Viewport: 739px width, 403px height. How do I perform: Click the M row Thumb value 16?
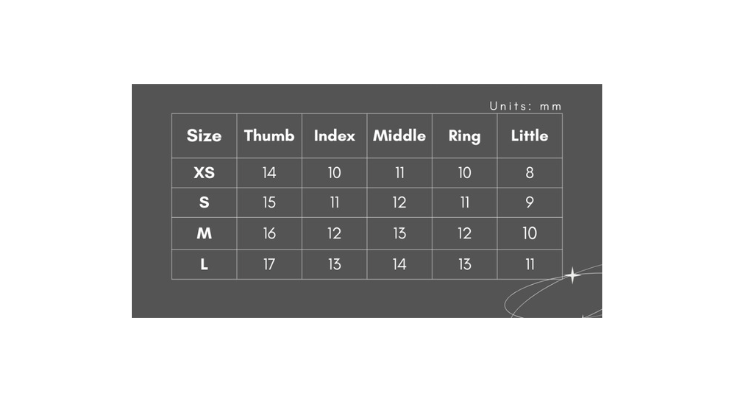(x=269, y=234)
